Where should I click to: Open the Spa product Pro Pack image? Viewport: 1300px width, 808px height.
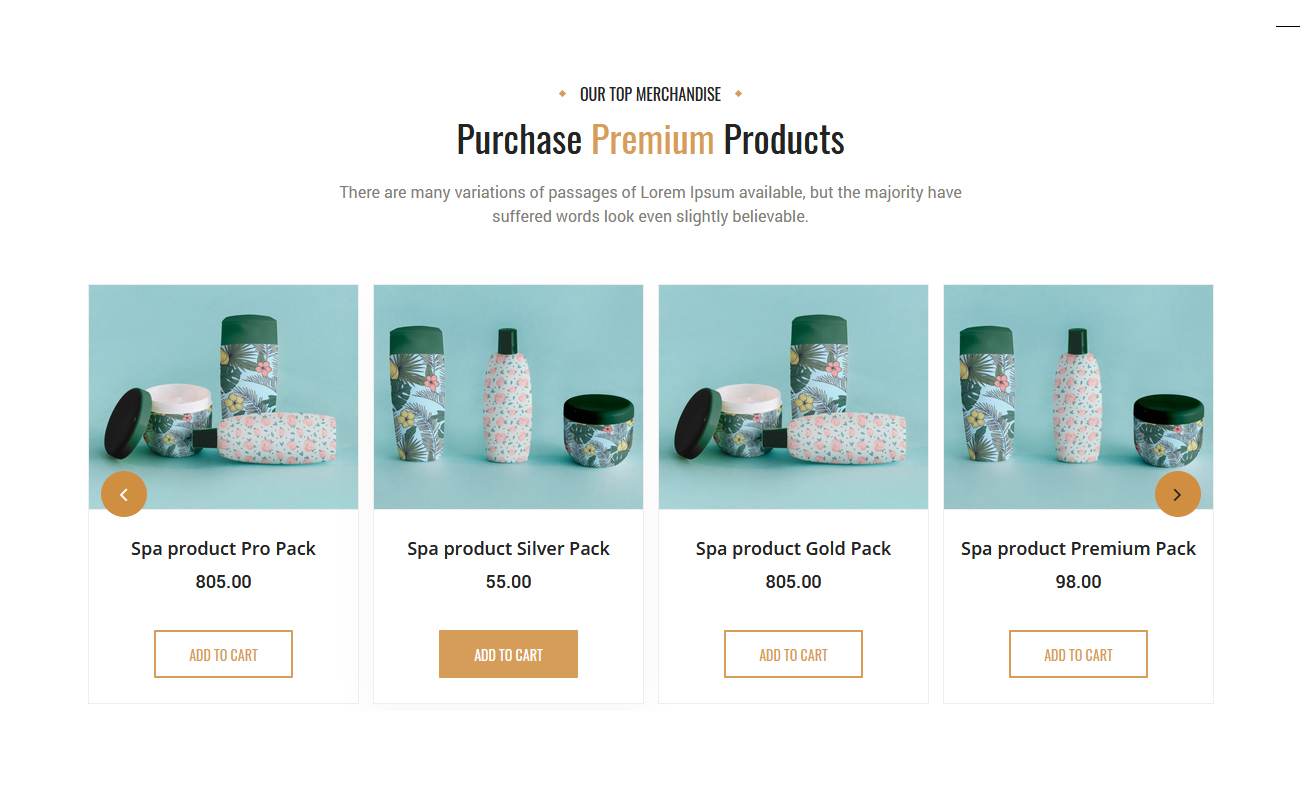(x=223, y=397)
